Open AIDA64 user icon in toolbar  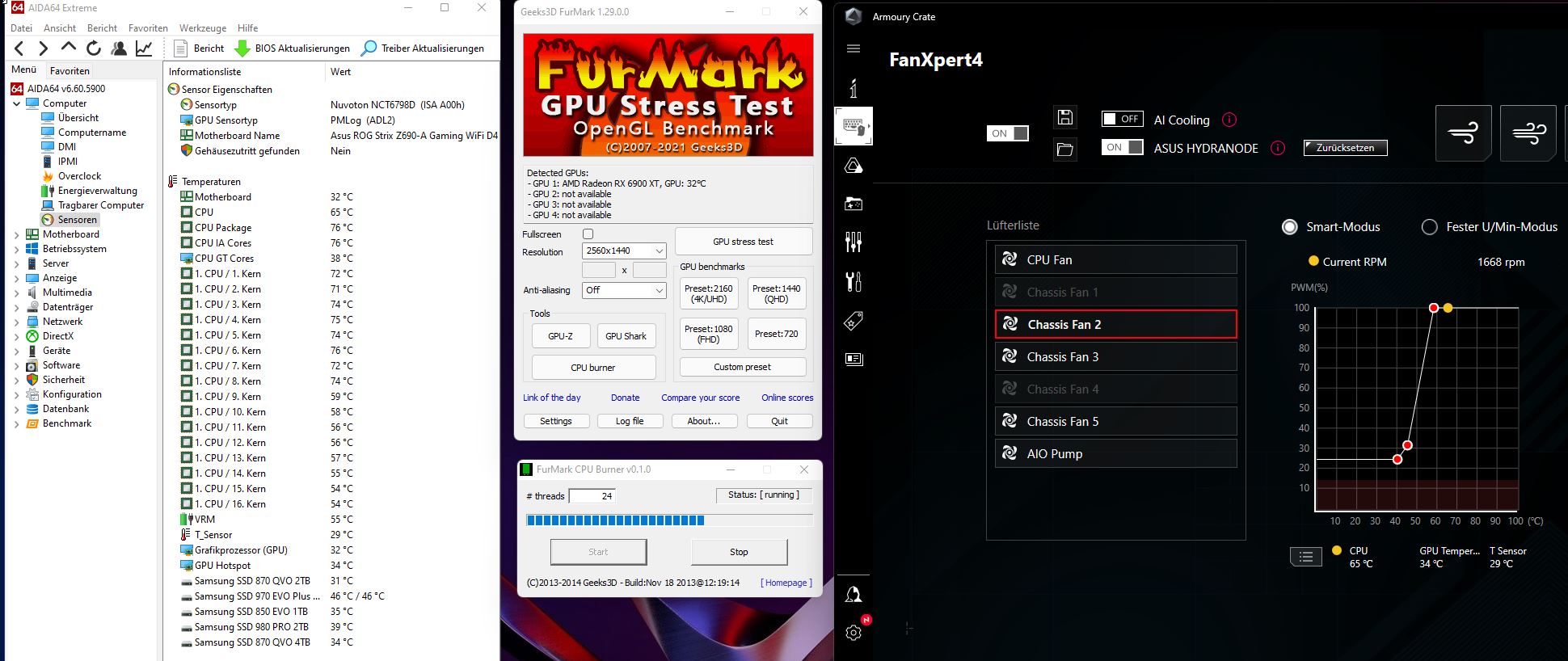119,48
